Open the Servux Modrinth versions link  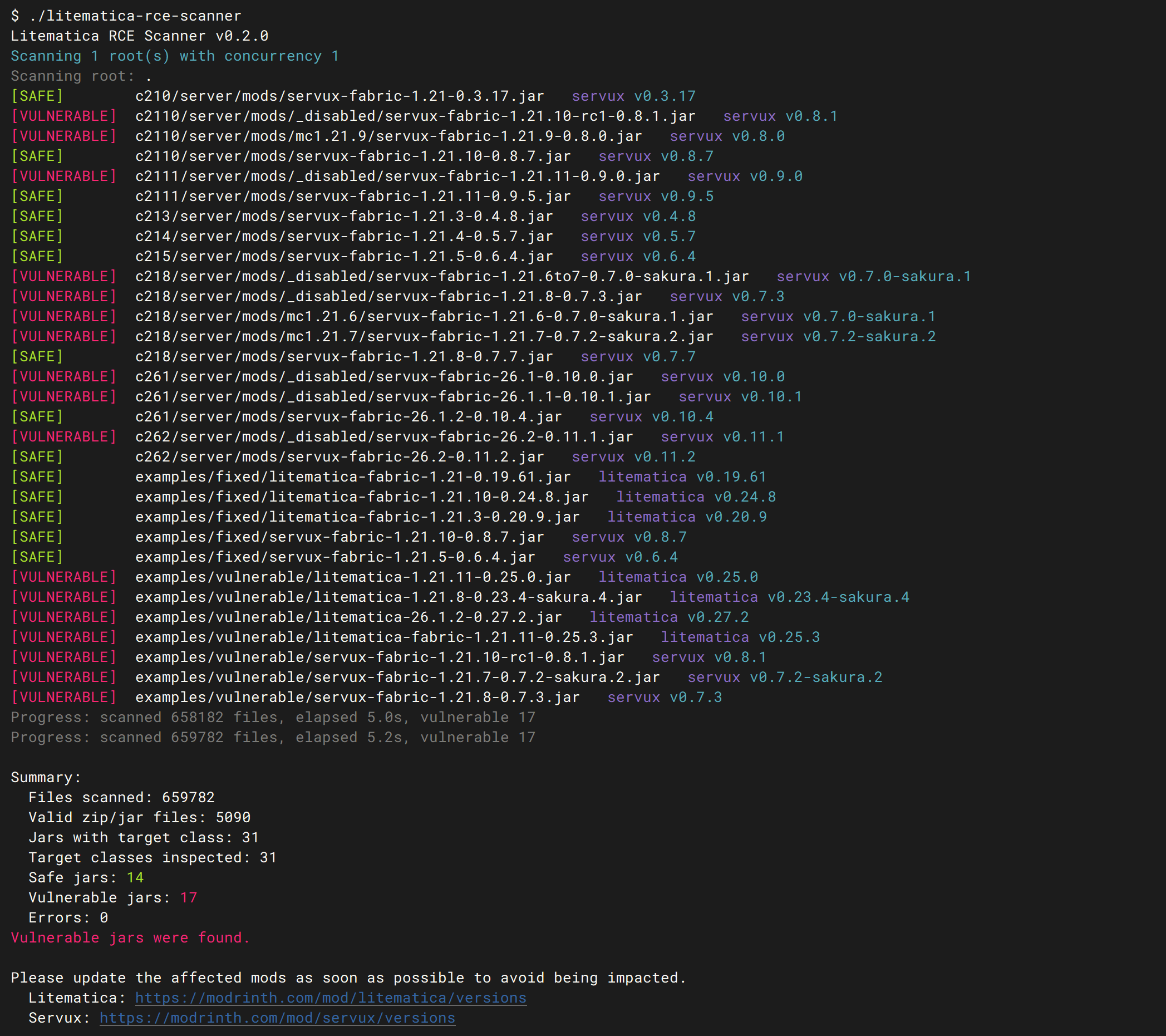click(x=277, y=1018)
